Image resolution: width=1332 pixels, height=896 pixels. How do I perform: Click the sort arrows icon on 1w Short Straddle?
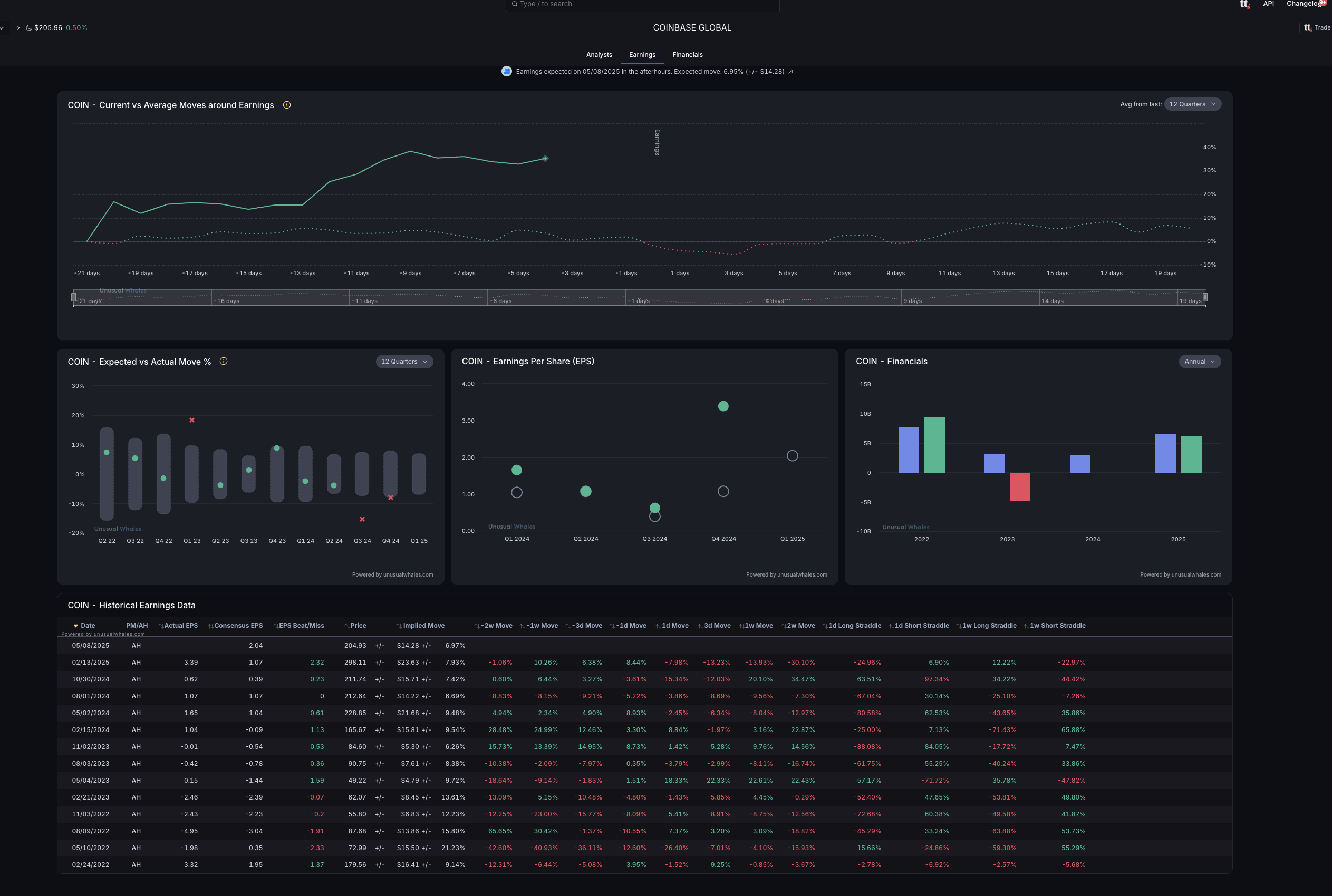pyautogui.click(x=1026, y=626)
